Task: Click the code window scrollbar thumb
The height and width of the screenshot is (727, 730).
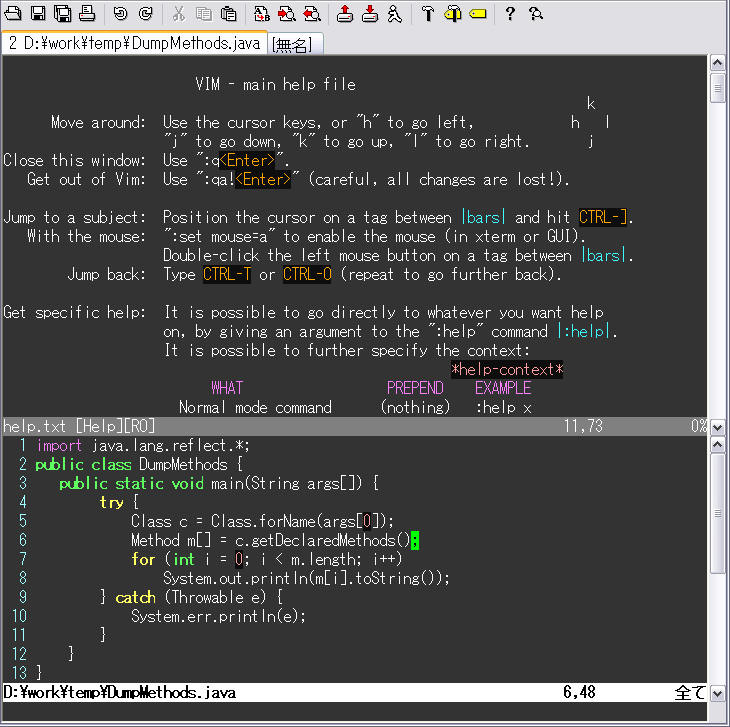Action: [x=717, y=514]
